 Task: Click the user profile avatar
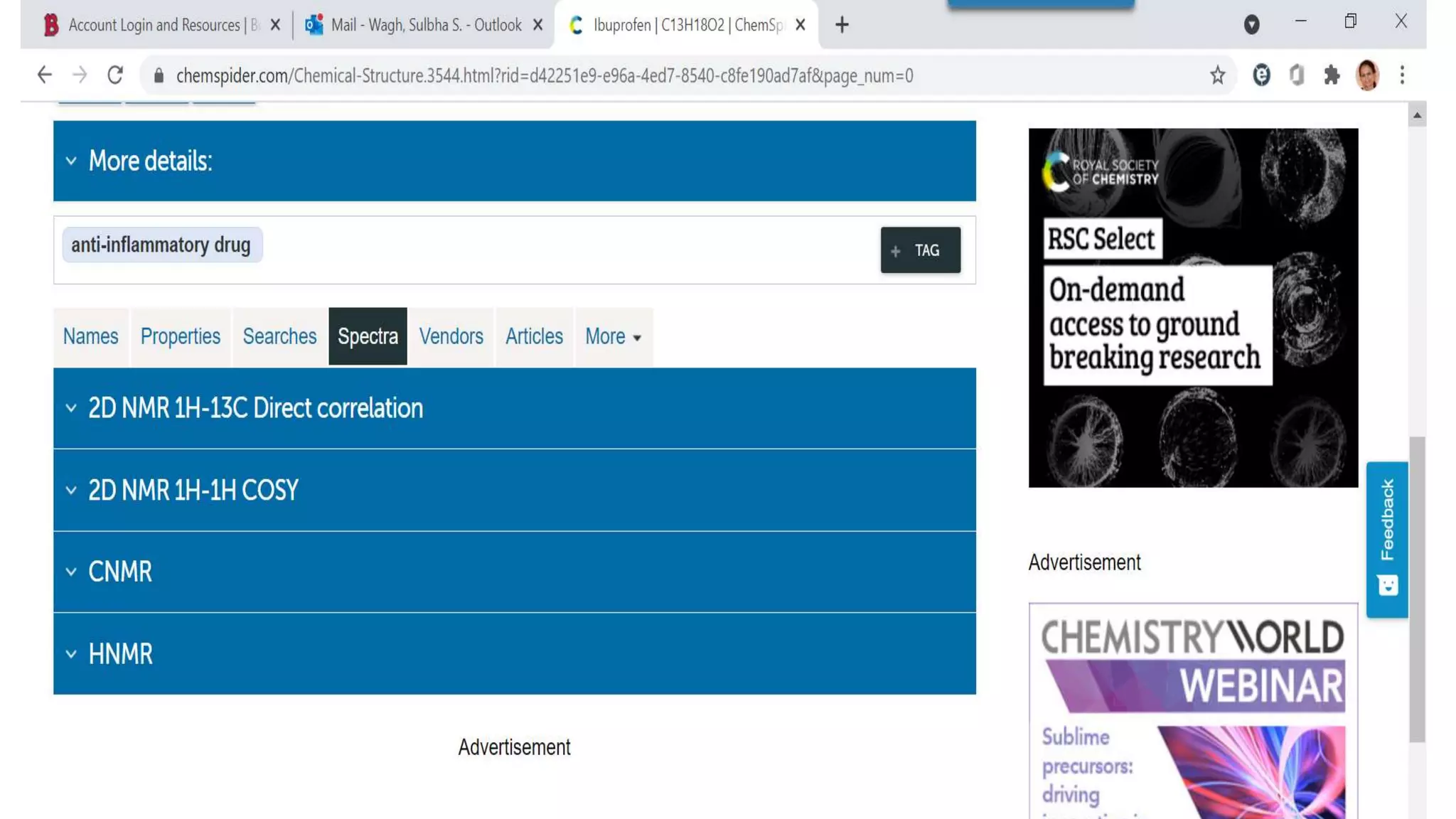point(1366,75)
